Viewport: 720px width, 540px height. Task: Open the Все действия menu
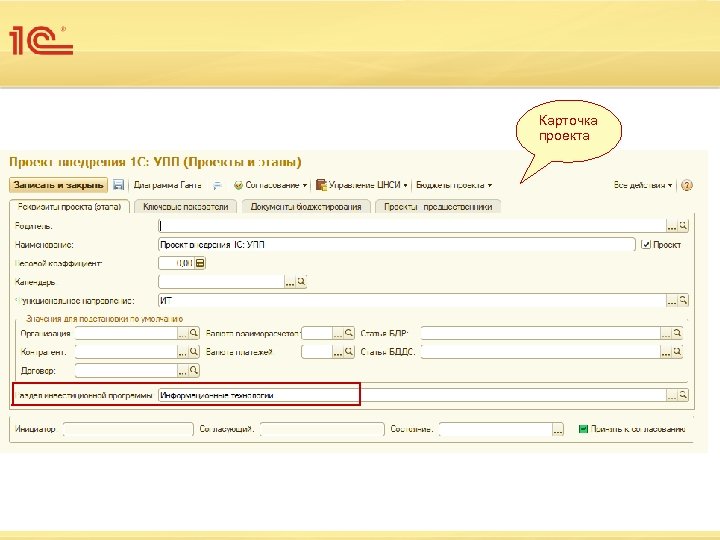click(x=643, y=185)
